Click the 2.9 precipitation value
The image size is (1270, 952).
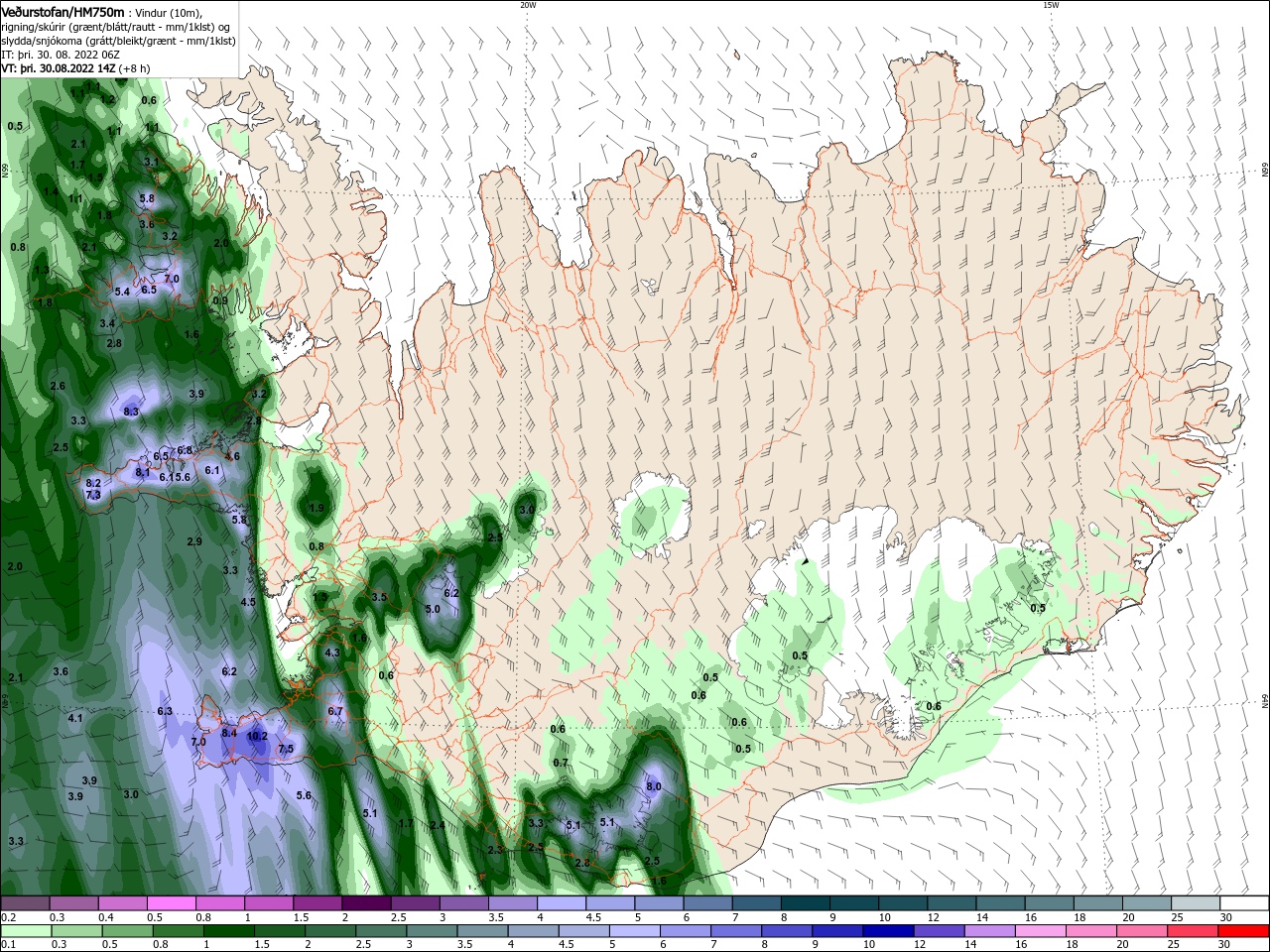[194, 541]
